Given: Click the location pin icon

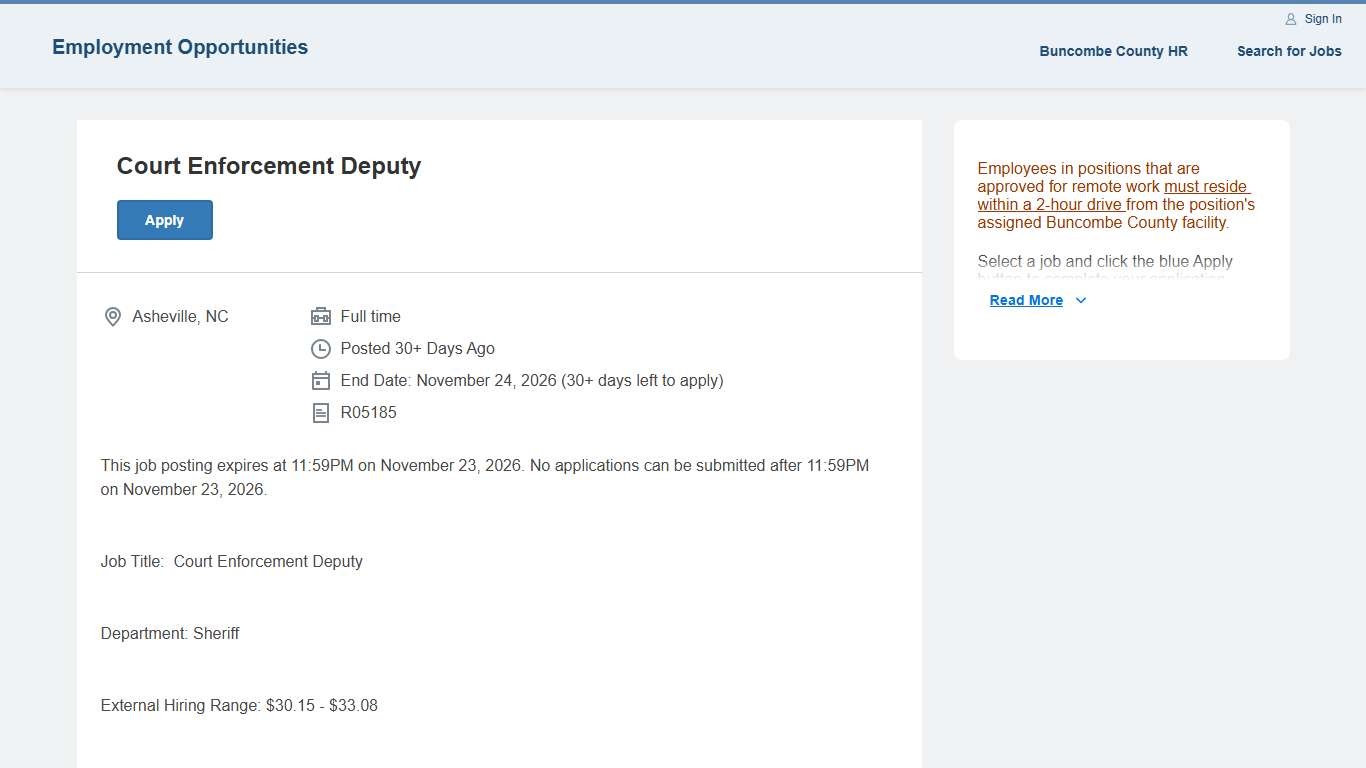Looking at the screenshot, I should point(113,317).
